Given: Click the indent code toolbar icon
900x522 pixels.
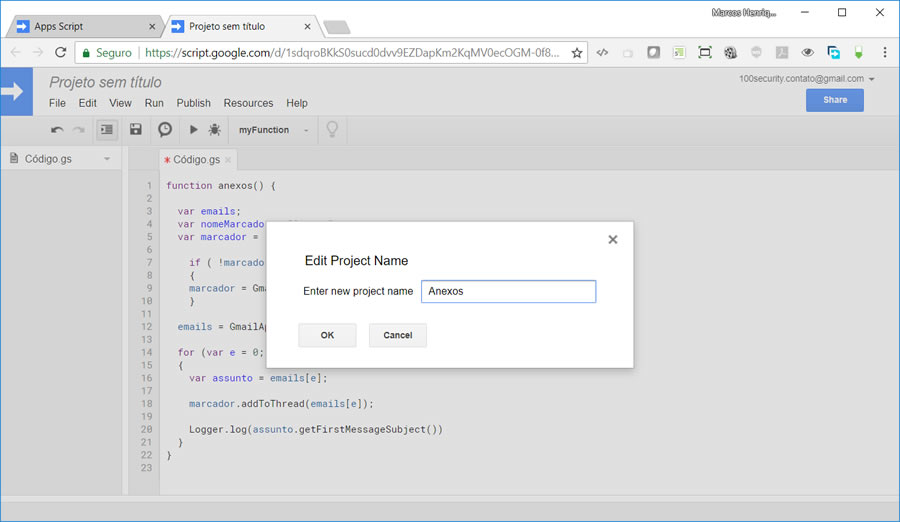Looking at the screenshot, I should (x=107, y=130).
